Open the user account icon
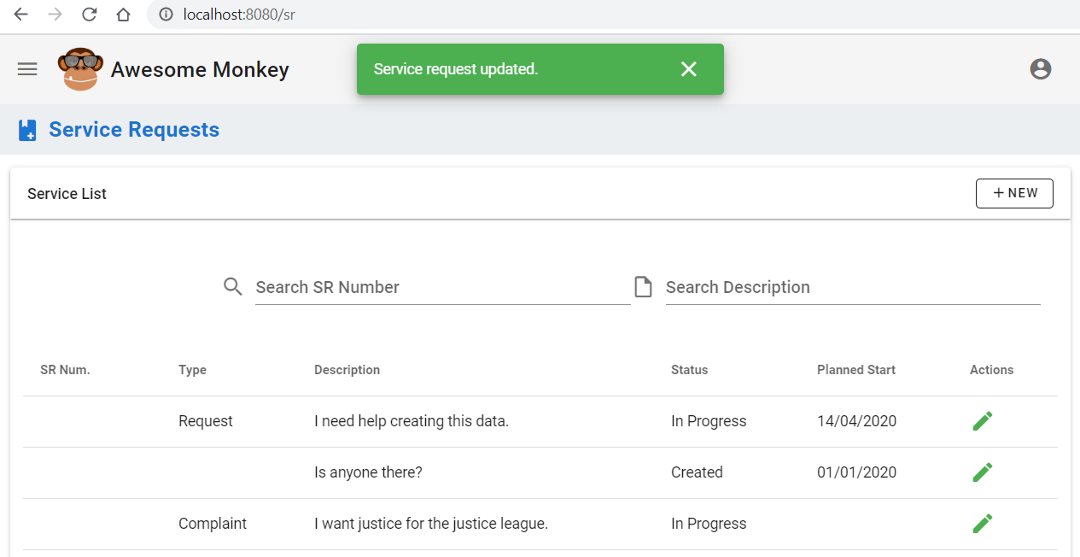Image resolution: width=1080 pixels, height=557 pixels. [1040, 69]
